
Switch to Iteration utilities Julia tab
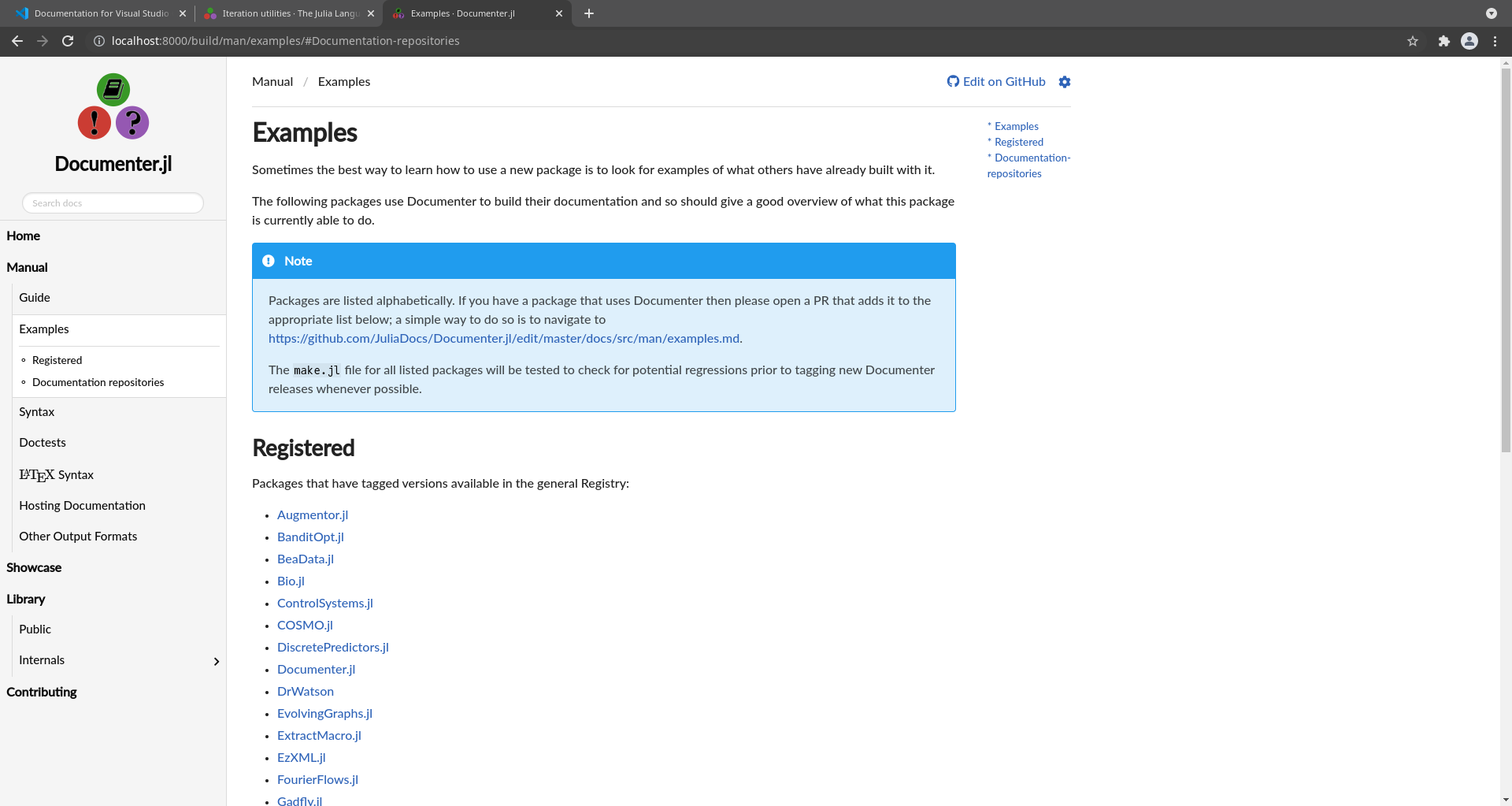pyautogui.click(x=289, y=13)
